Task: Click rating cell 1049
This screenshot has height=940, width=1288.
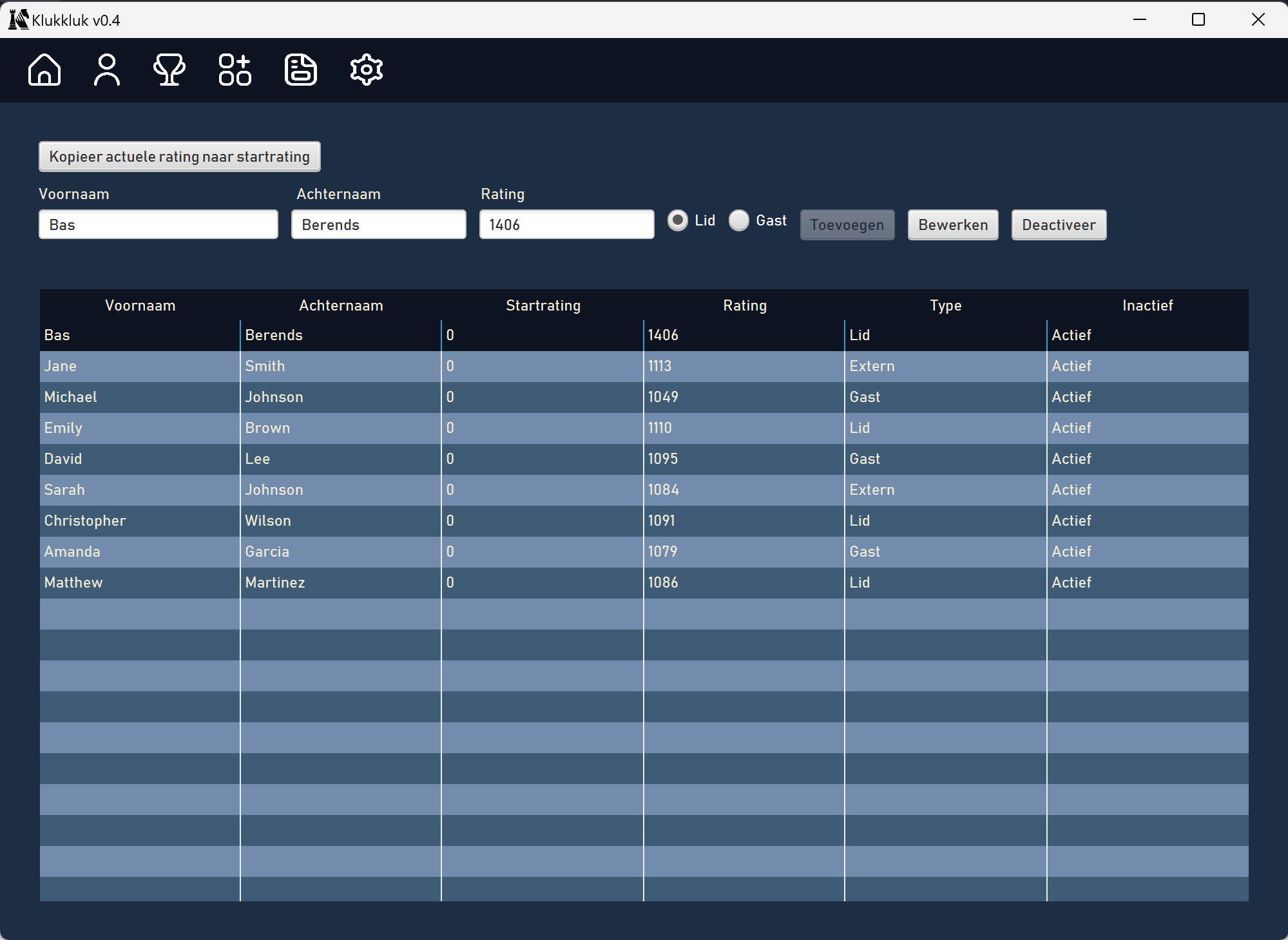Action: (744, 397)
